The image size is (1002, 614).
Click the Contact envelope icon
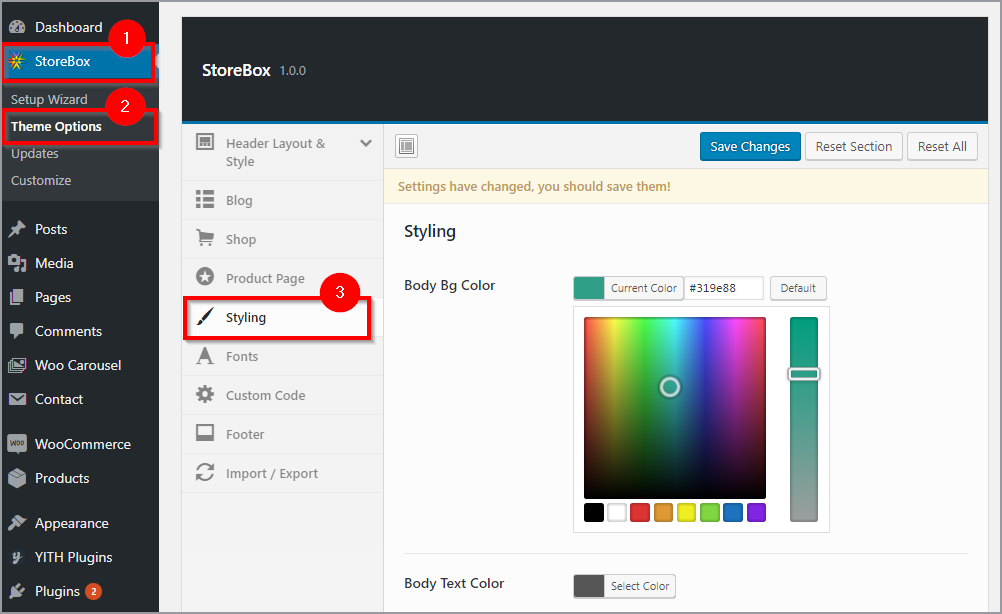[x=17, y=399]
